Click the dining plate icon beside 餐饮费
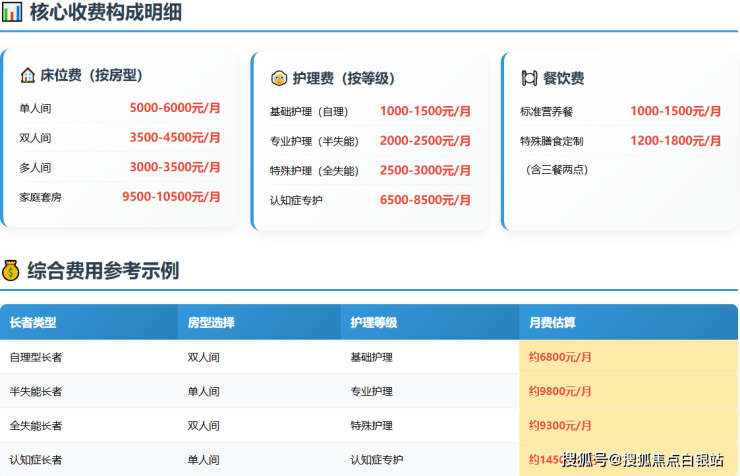The width and height of the screenshot is (740, 476). pyautogui.click(x=529, y=78)
